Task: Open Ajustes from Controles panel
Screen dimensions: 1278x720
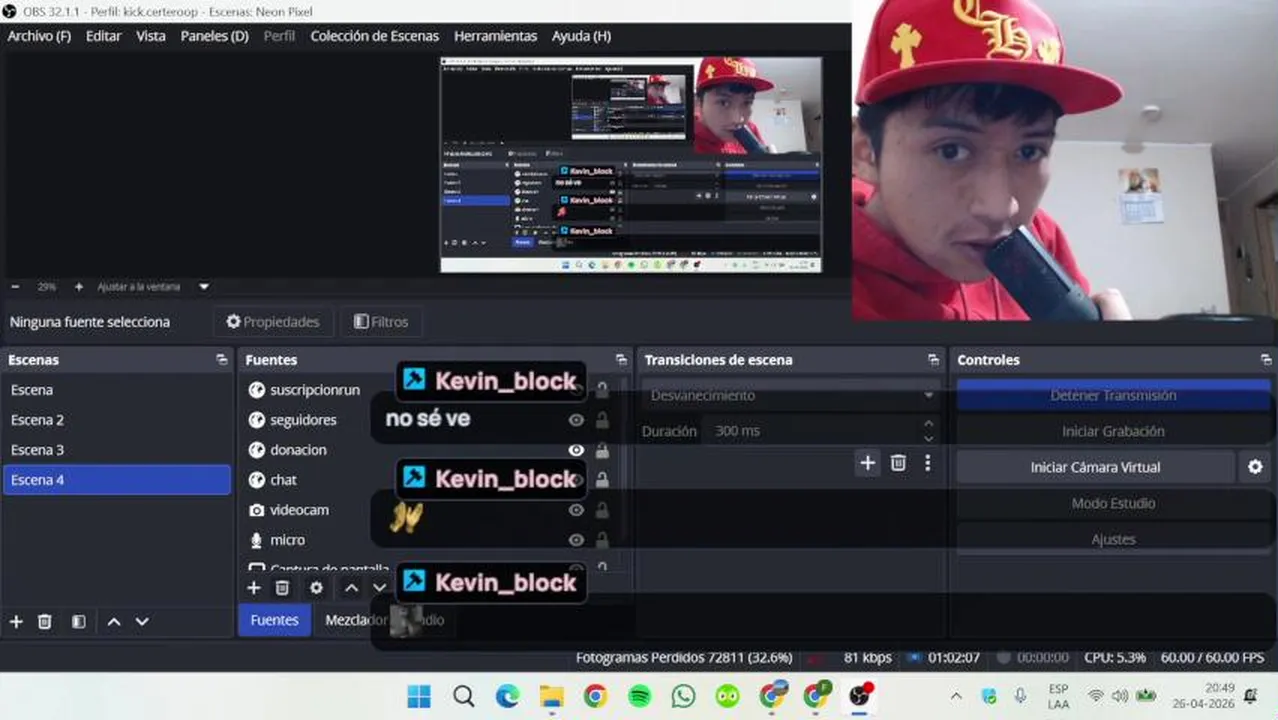Action: (1113, 539)
